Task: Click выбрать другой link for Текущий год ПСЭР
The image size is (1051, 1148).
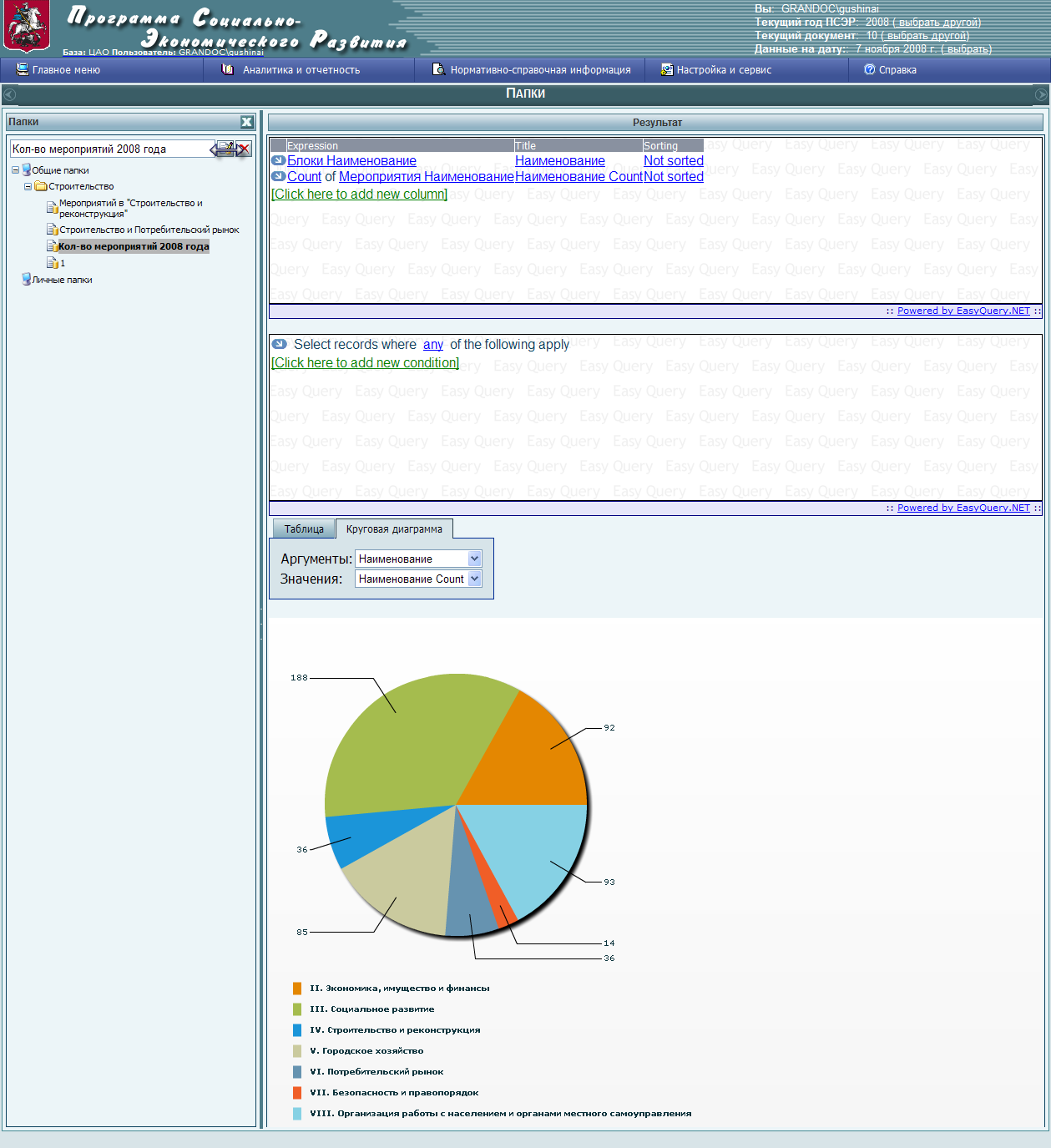Action: coord(937,23)
